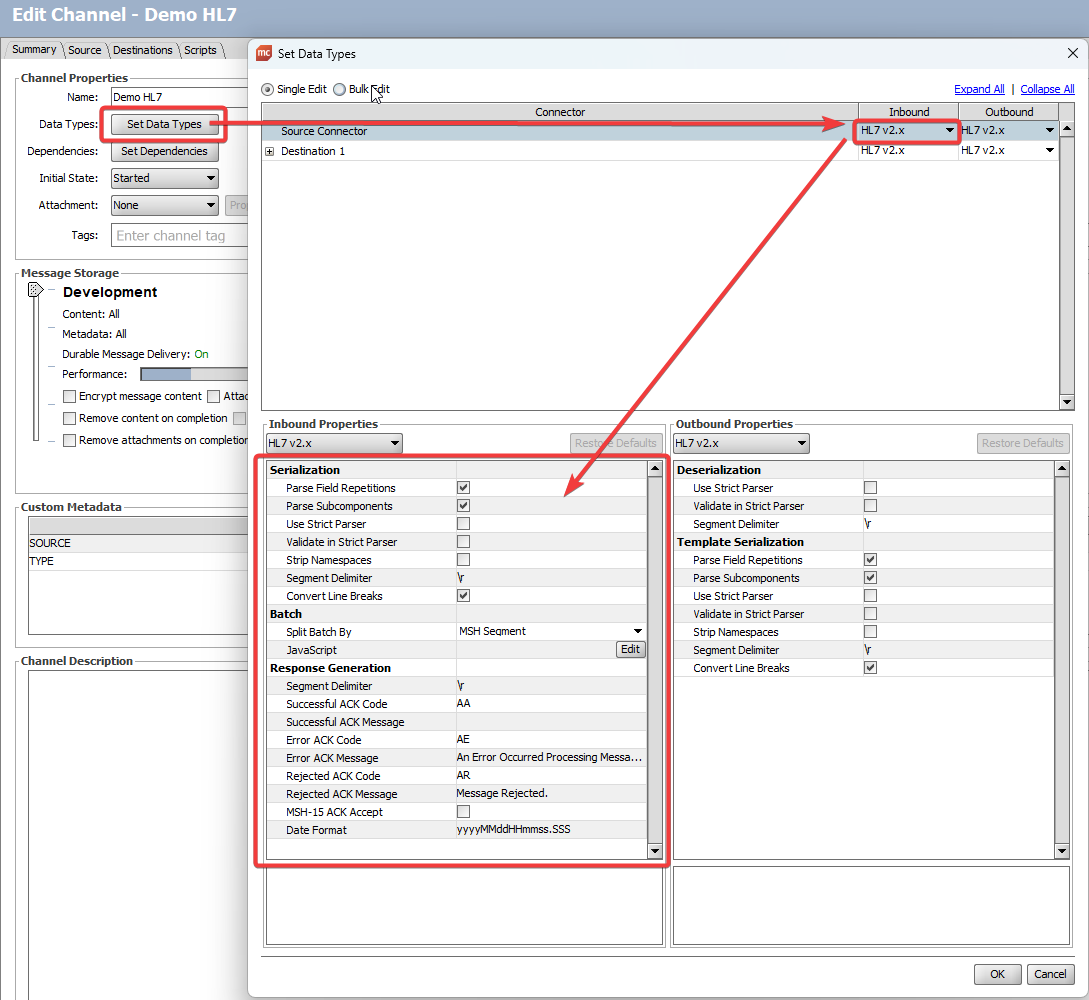Select the Bulk Edit radio button
The height and width of the screenshot is (1000, 1089).
(340, 89)
